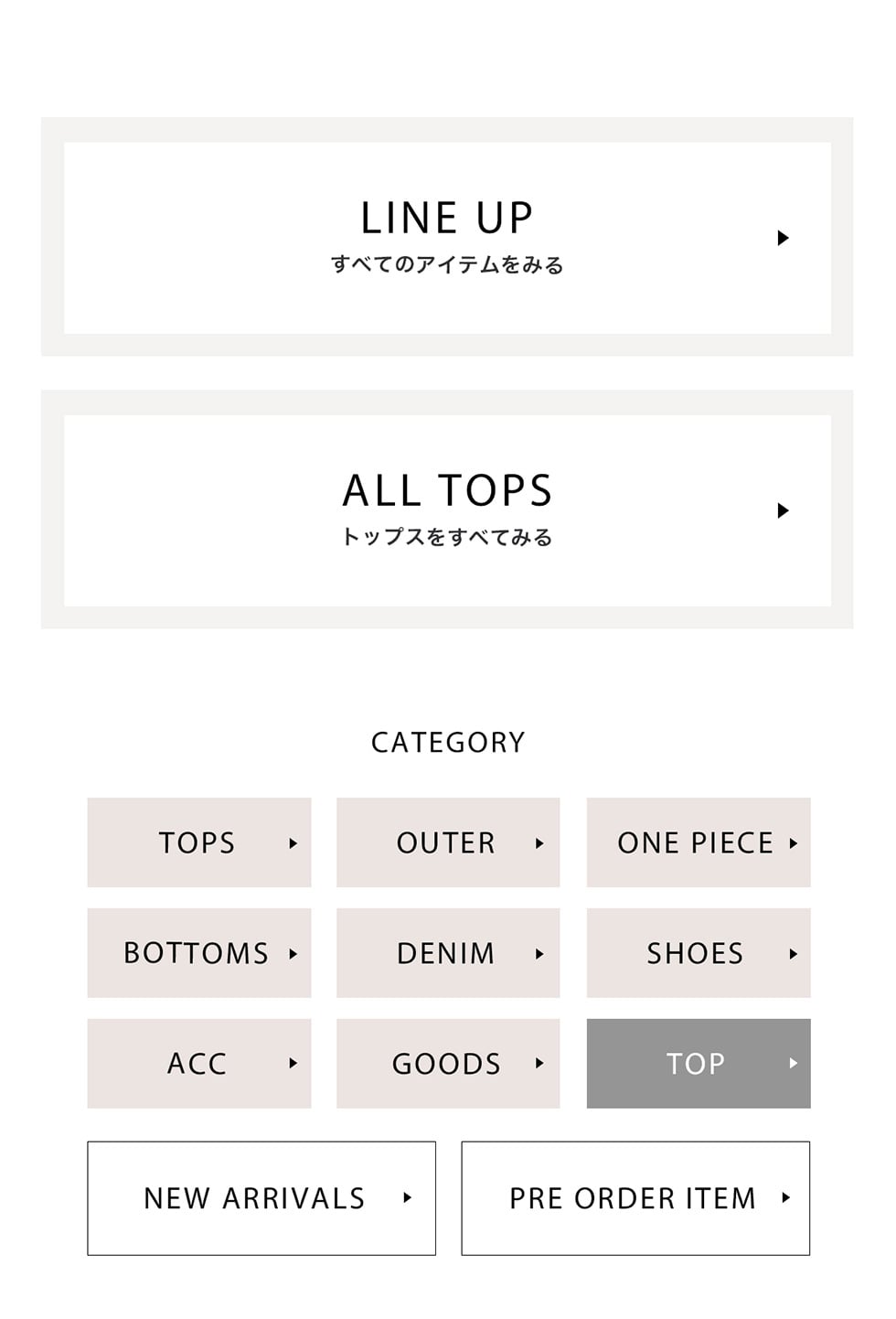This screenshot has width=896, height=1319.
Task: Click the arrow beside NEW ARRIVALS
Action: pyautogui.click(x=407, y=1197)
